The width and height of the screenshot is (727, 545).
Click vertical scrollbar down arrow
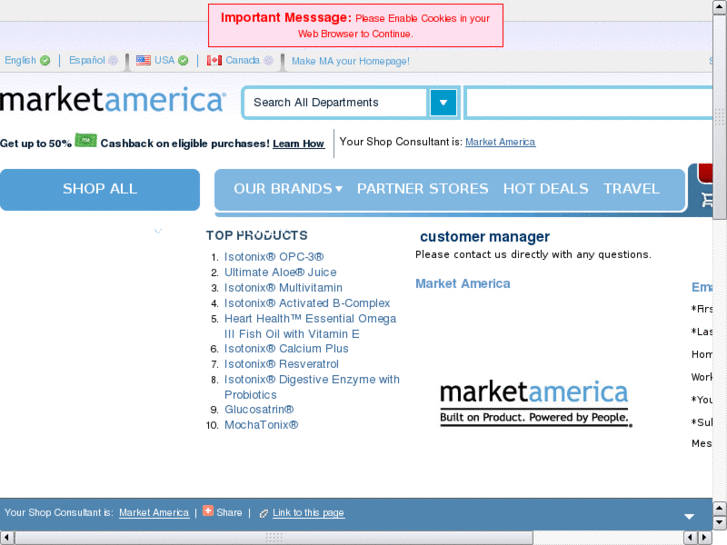pyautogui.click(x=720, y=523)
